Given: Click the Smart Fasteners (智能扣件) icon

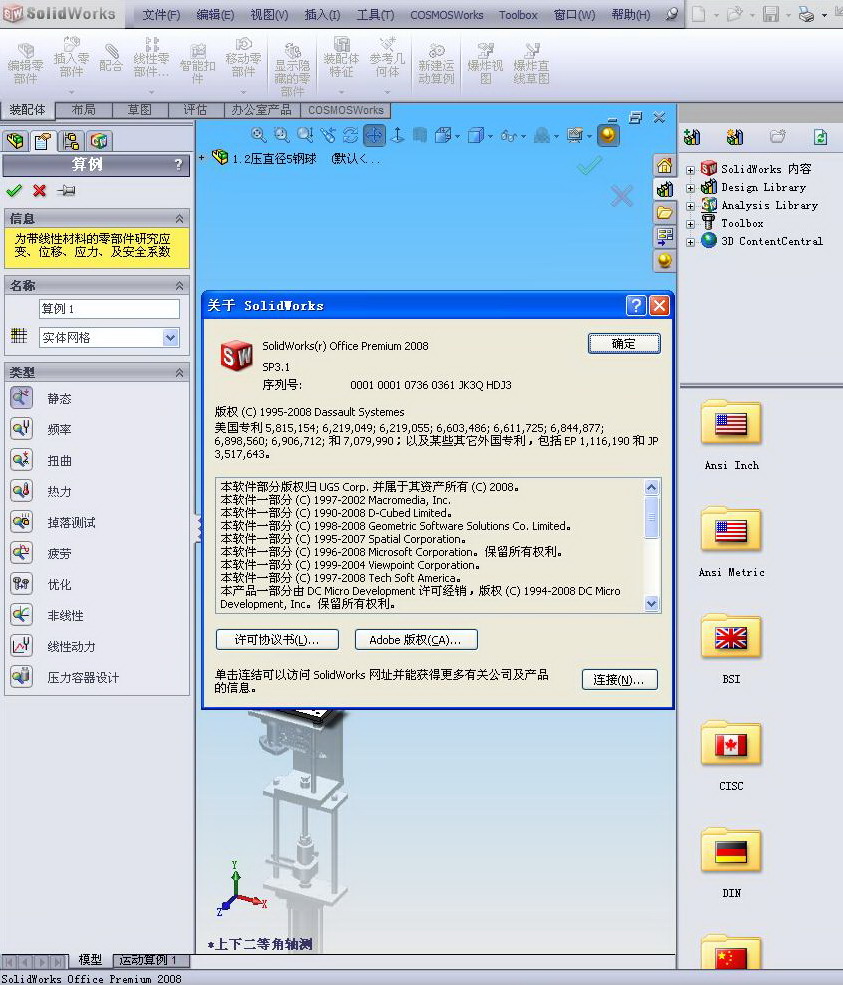Looking at the screenshot, I should tap(197, 64).
